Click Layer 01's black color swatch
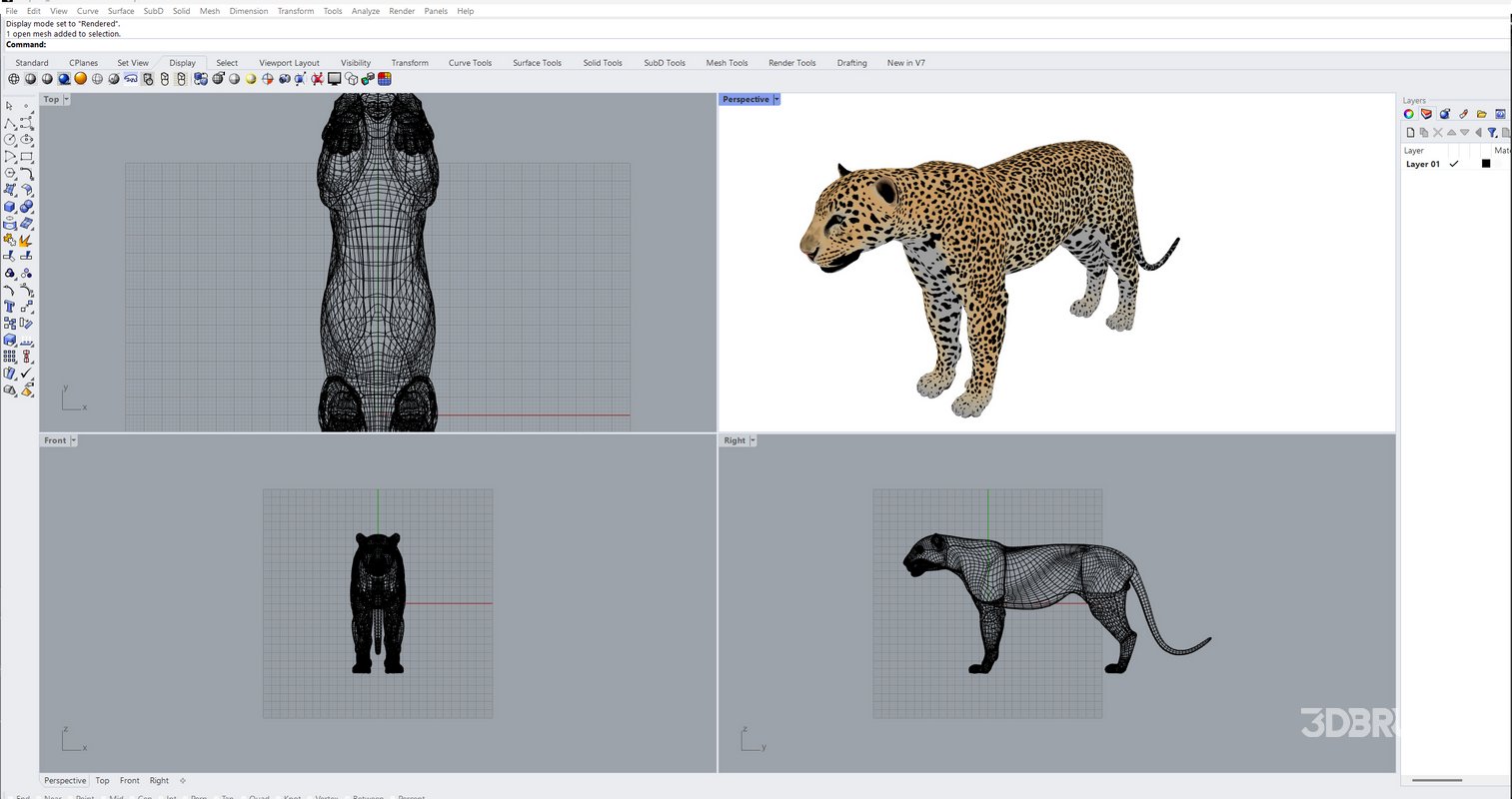 pos(1486,164)
